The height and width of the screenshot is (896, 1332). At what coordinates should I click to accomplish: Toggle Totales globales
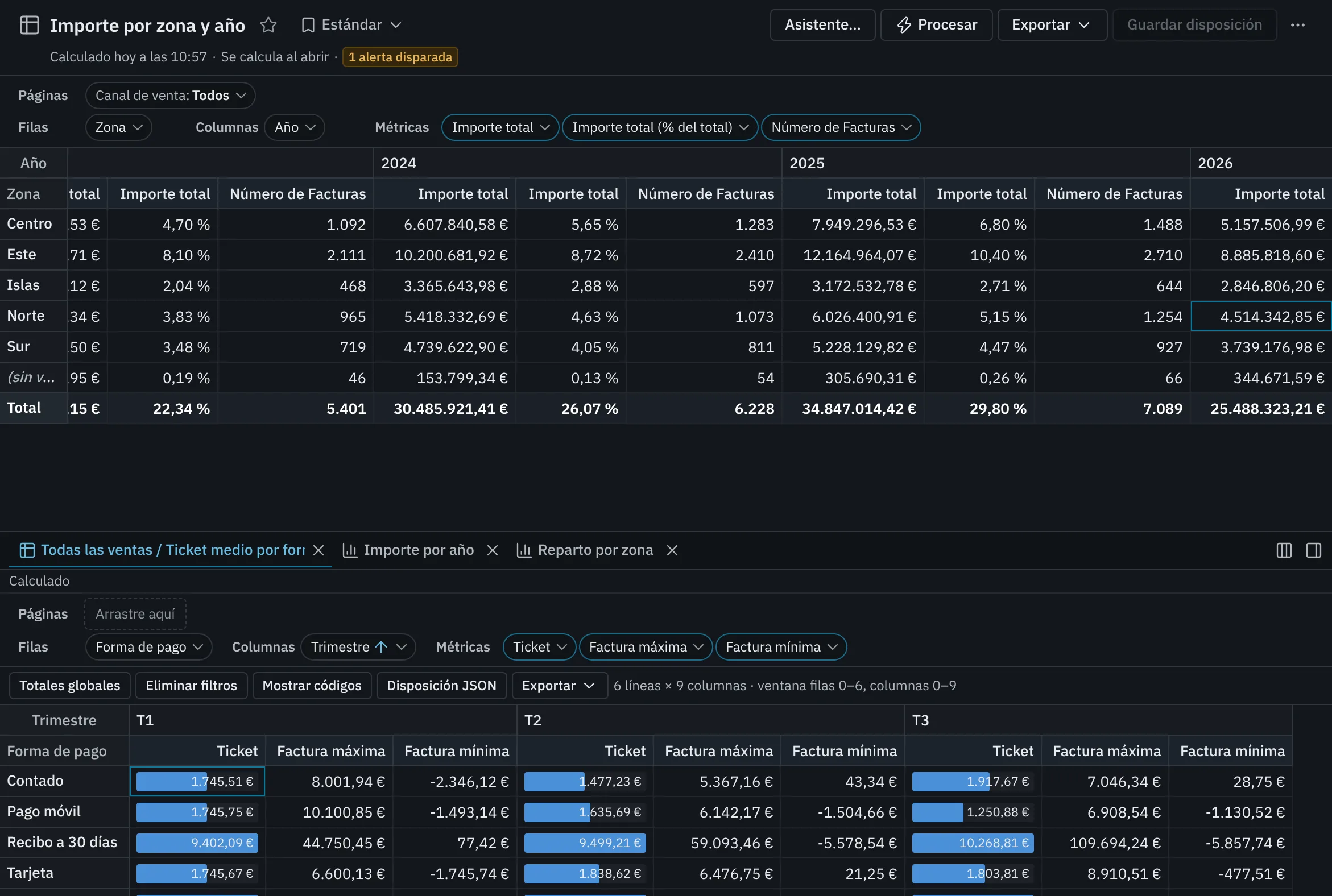point(70,686)
